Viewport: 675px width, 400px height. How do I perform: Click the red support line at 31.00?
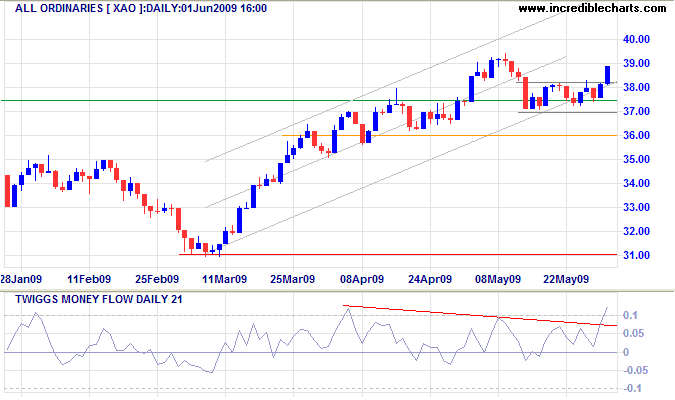pyautogui.click(x=398, y=254)
